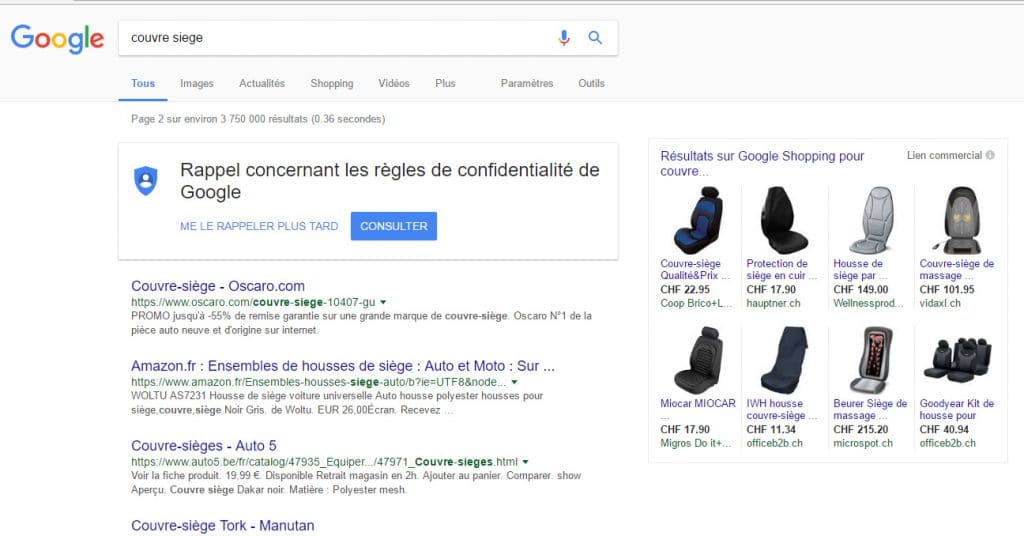1024x536 pixels.
Task: Click the Outils button
Action: click(x=591, y=84)
